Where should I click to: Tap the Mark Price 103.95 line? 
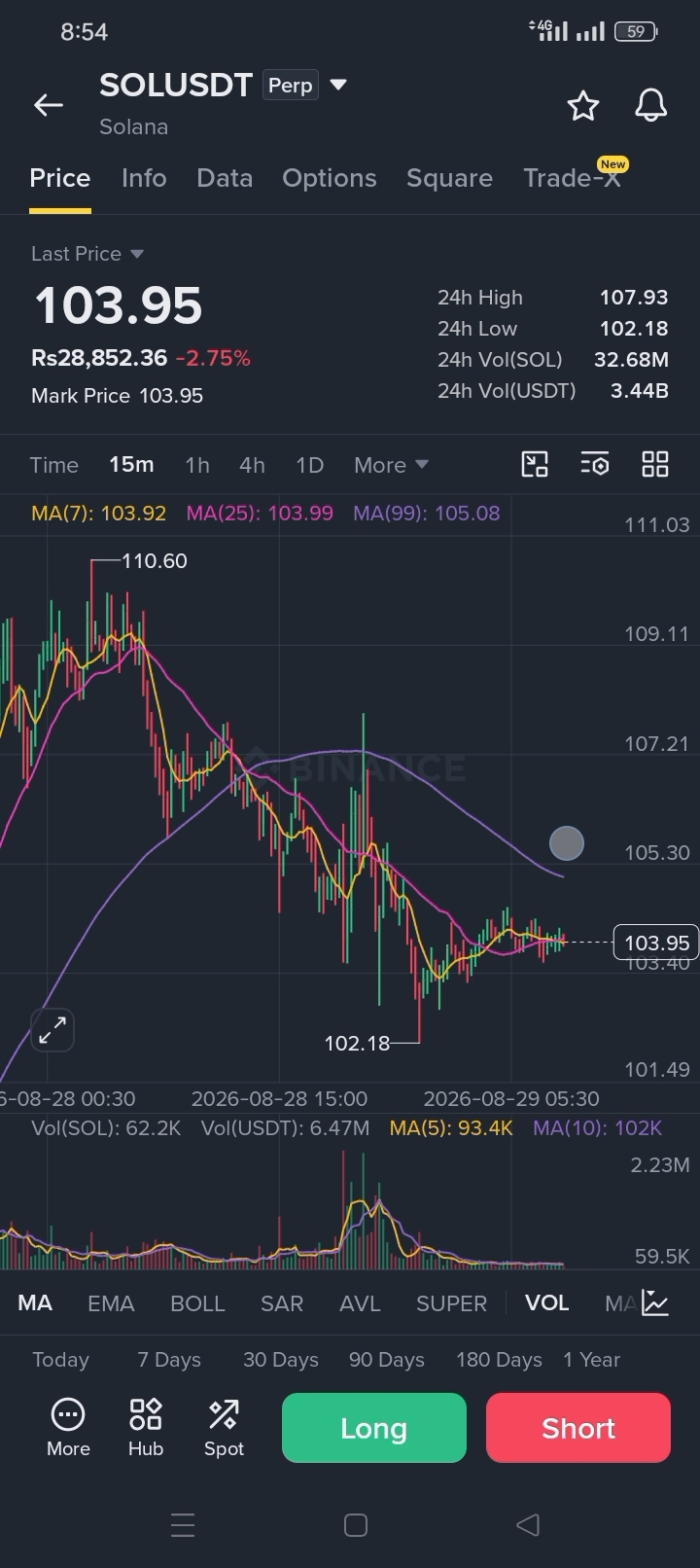117,396
